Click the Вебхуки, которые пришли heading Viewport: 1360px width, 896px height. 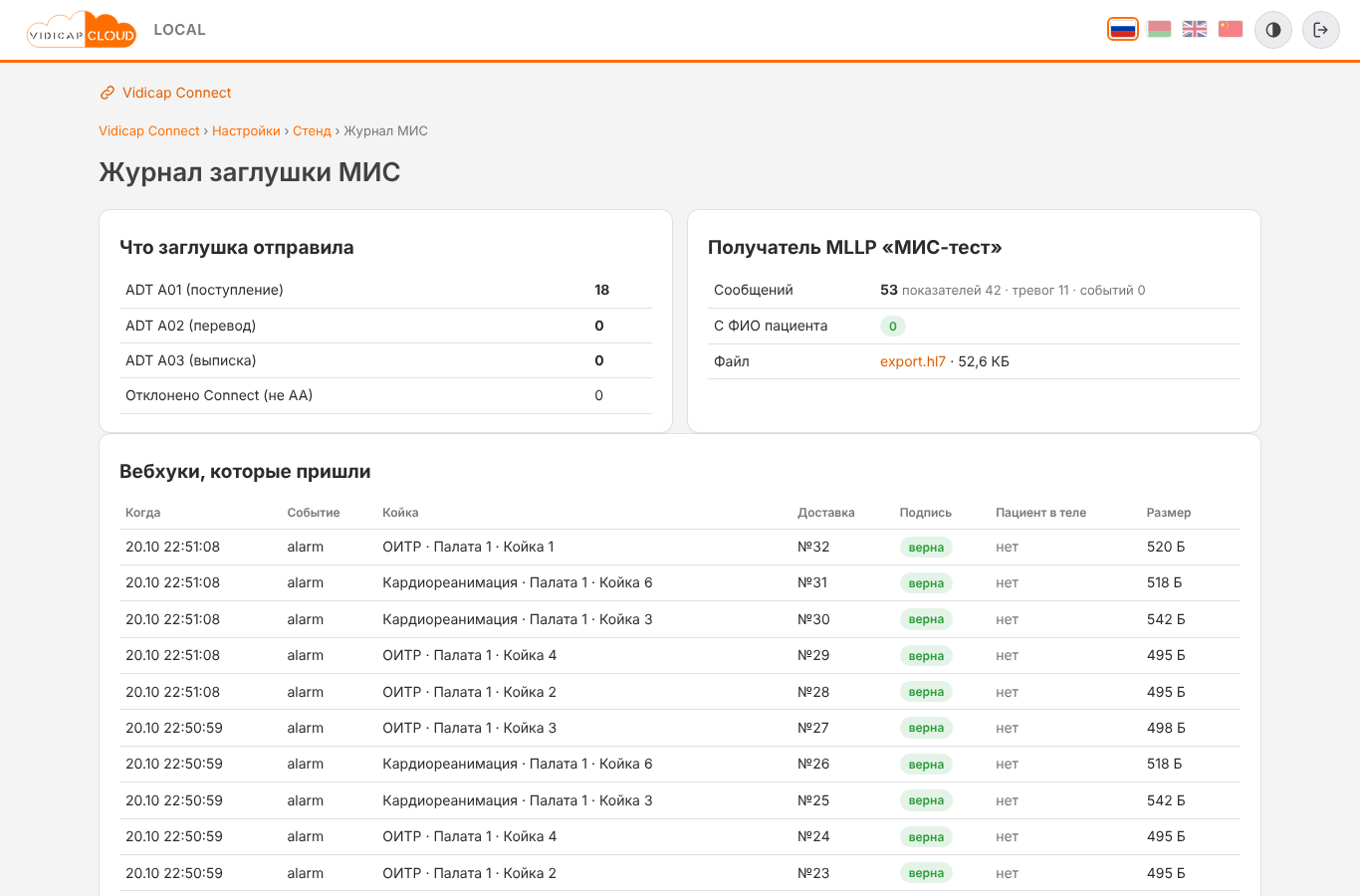[x=245, y=472]
